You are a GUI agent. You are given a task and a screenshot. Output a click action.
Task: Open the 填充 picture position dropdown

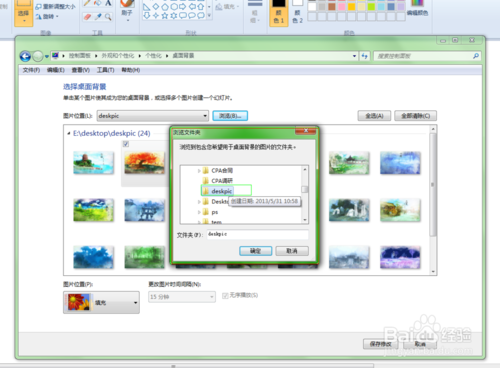[x=101, y=302]
